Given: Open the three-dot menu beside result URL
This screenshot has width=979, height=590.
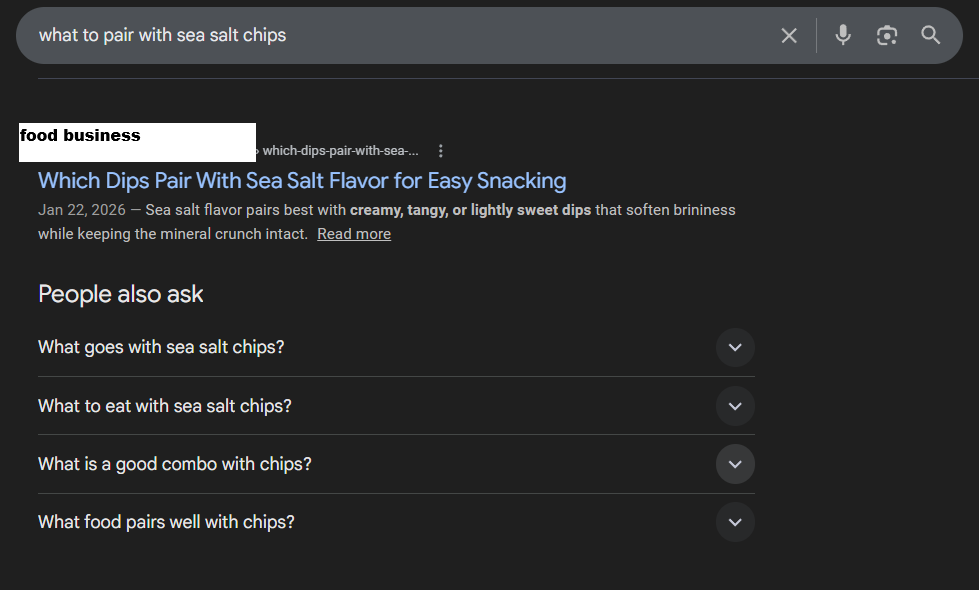Looking at the screenshot, I should [441, 151].
